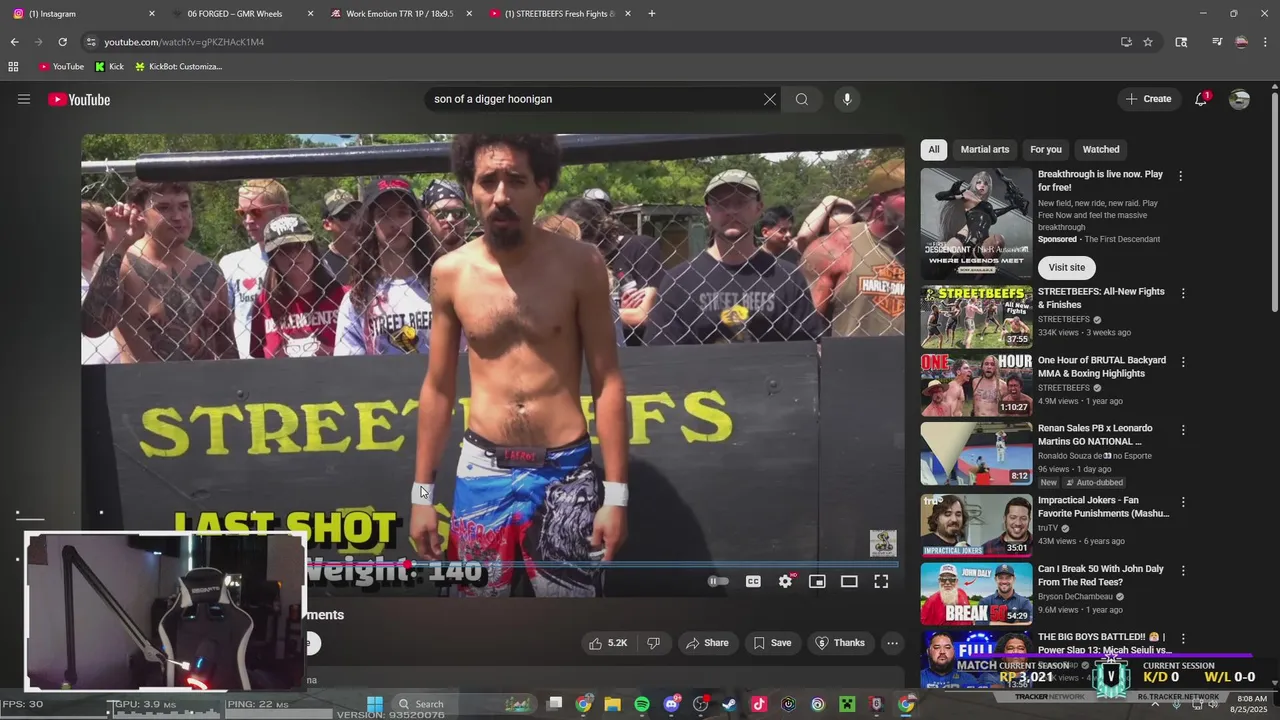
Task: Open Renan Sales PB x Leonardo Martins video
Action: pos(1095,435)
